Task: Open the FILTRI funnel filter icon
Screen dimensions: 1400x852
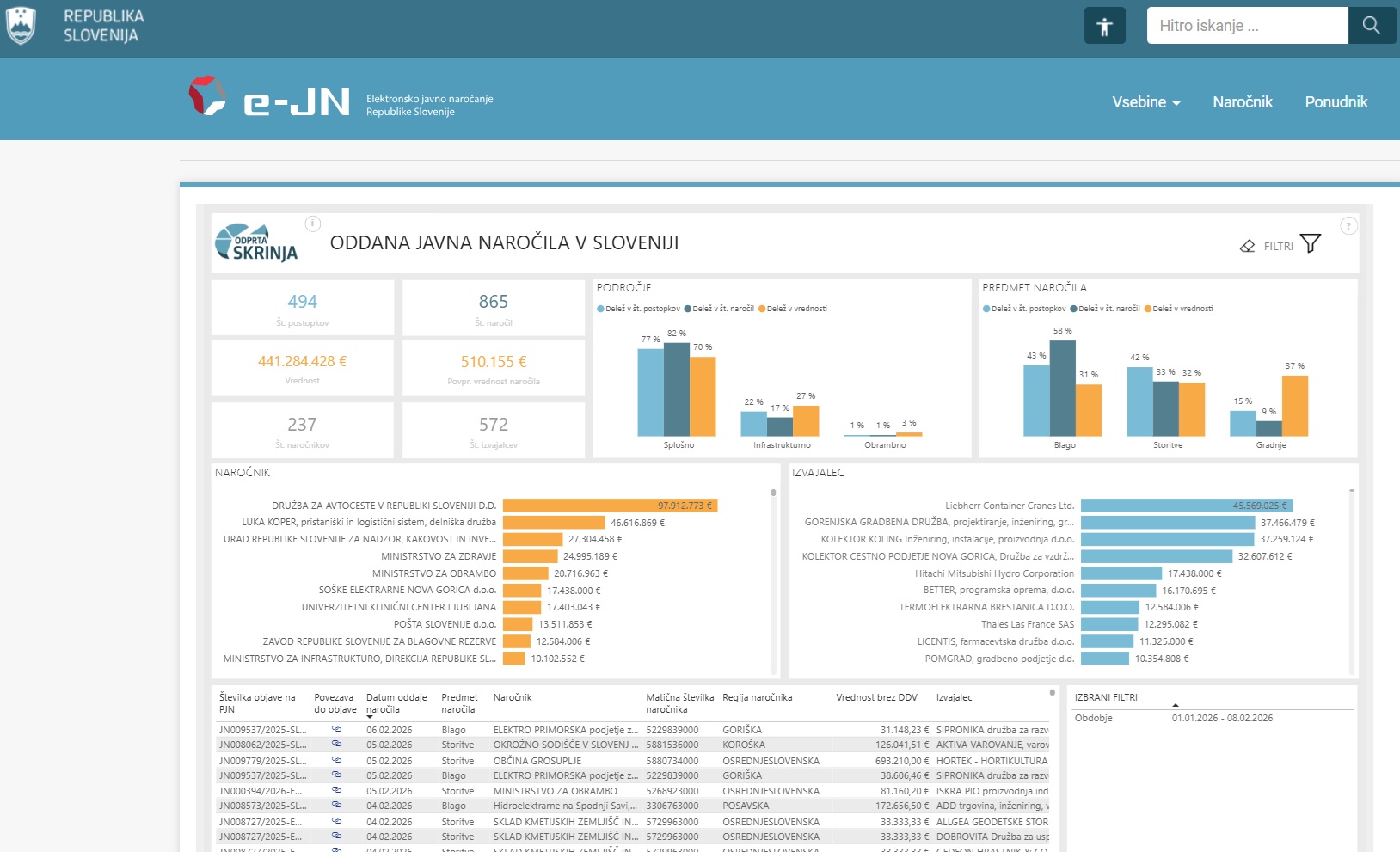Action: (x=1310, y=244)
